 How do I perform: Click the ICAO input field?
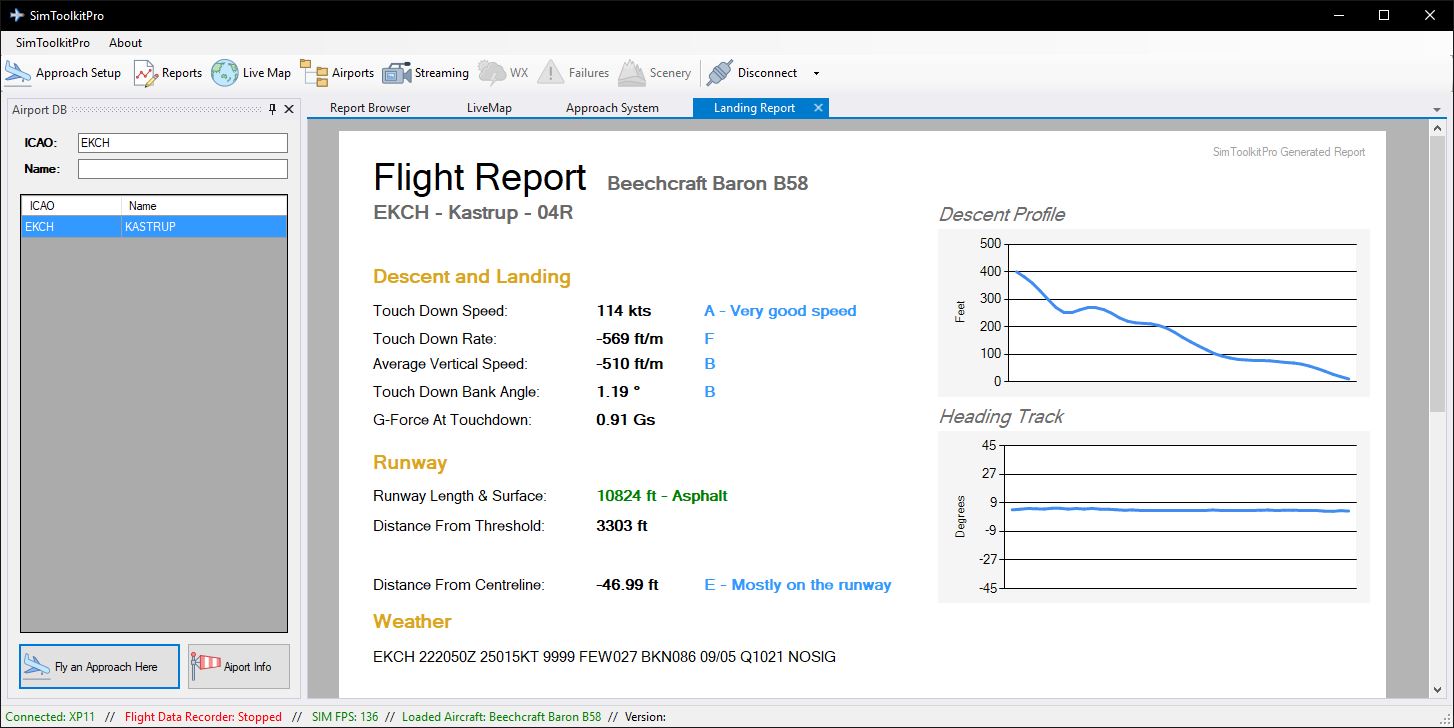(x=182, y=143)
